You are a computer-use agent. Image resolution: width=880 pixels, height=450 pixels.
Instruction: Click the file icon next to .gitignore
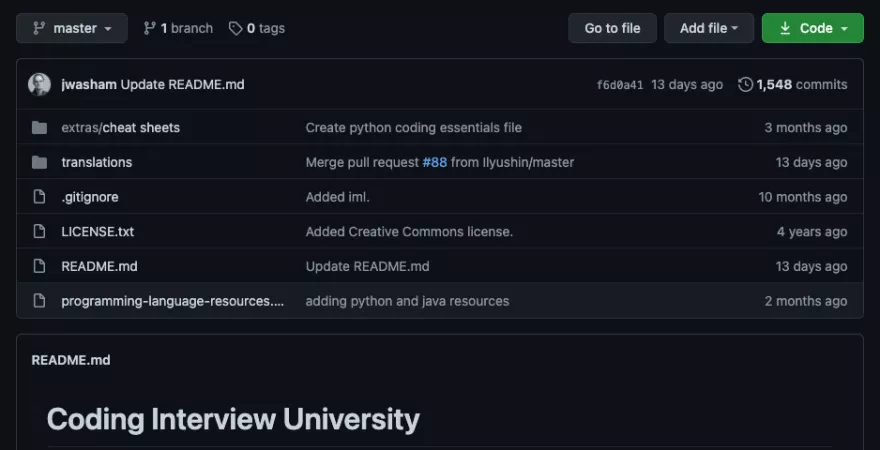pyautogui.click(x=40, y=197)
